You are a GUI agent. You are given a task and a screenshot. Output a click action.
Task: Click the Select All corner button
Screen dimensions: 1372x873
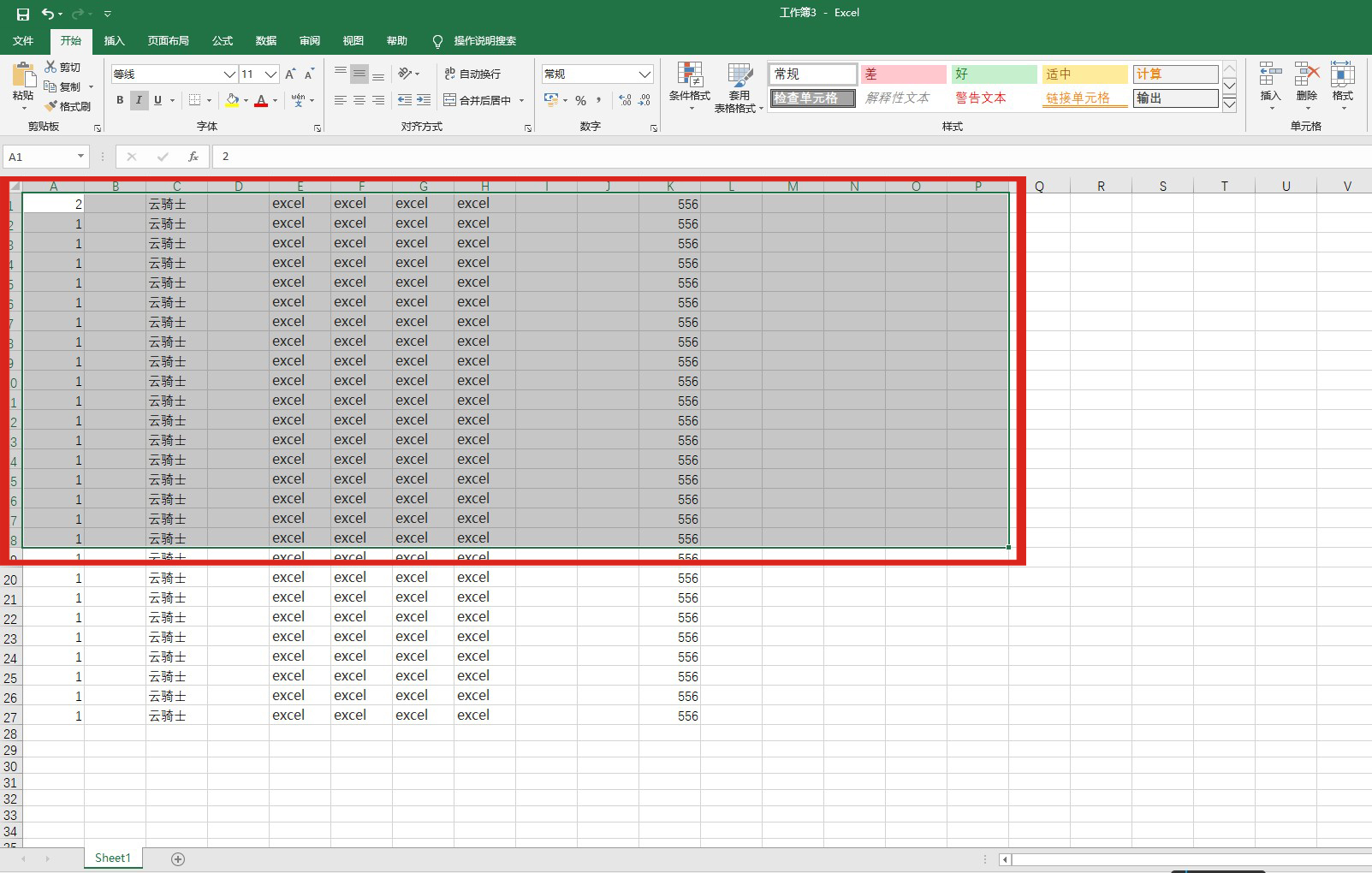(13, 187)
